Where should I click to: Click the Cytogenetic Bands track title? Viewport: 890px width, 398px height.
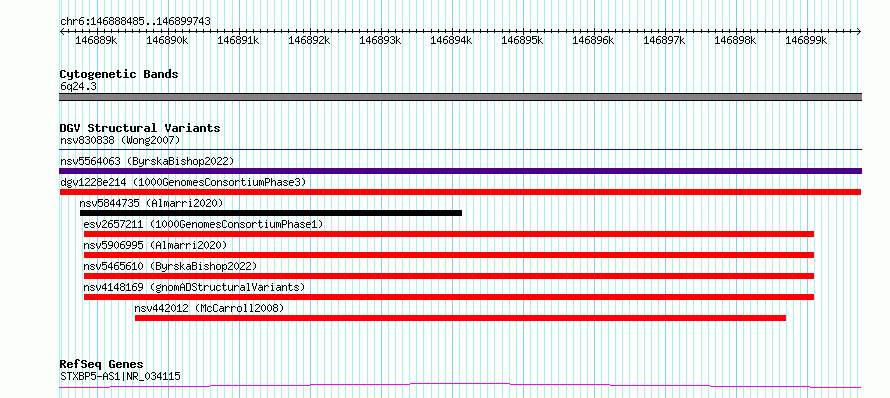coord(119,74)
